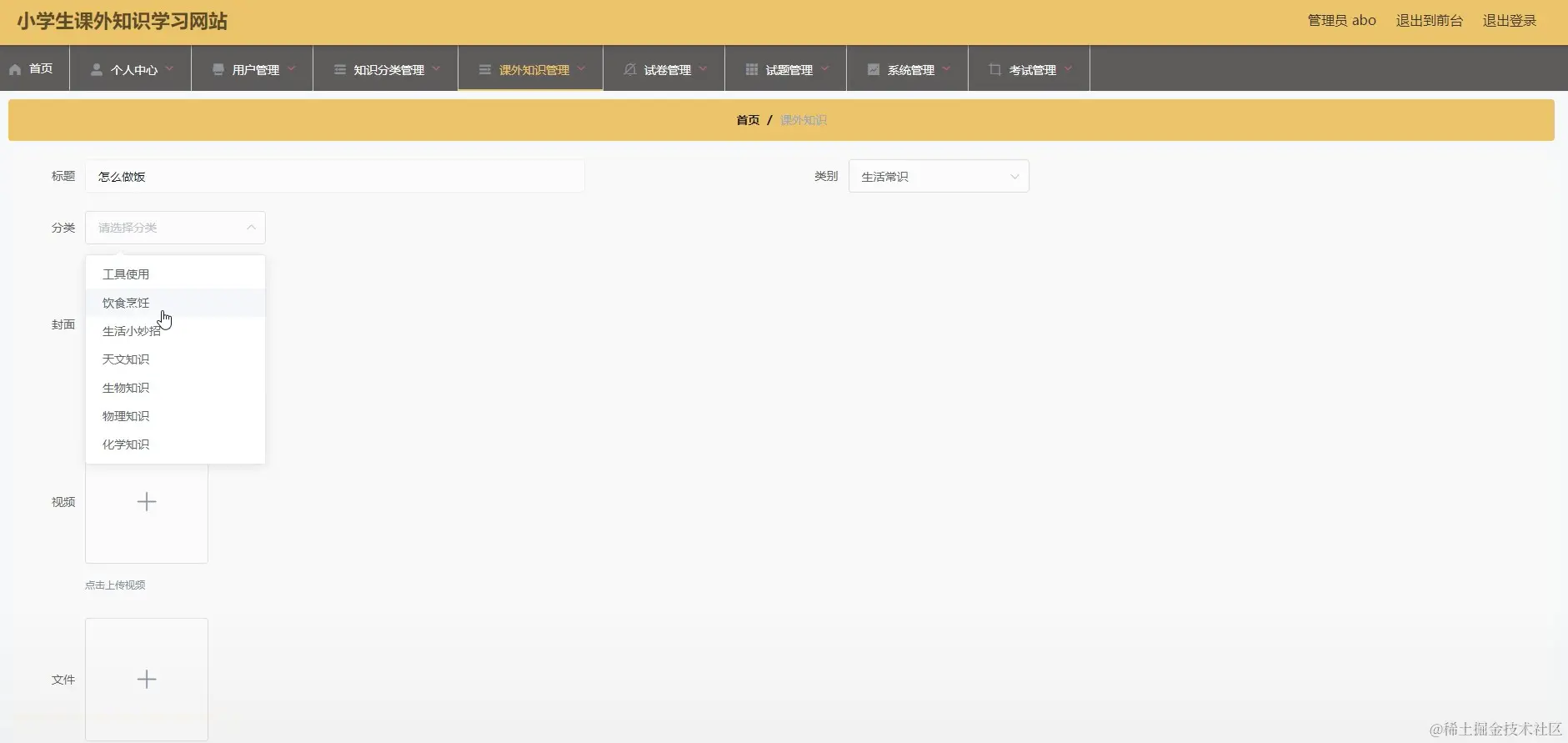
Task: Click the plus icon to upload a file
Action: click(x=147, y=679)
